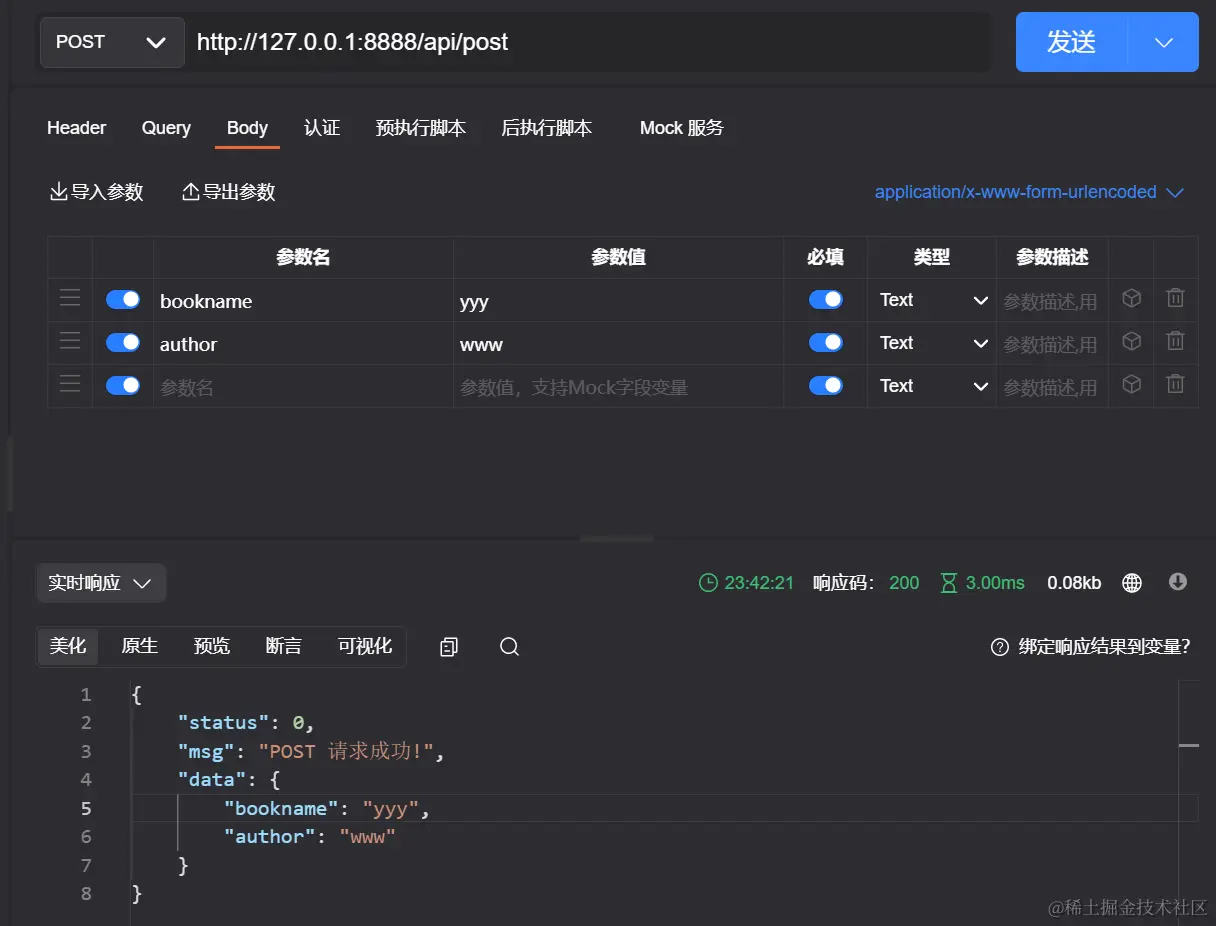This screenshot has width=1216, height=926.
Task: Toggle the enable switch on the empty row
Action: point(123,386)
